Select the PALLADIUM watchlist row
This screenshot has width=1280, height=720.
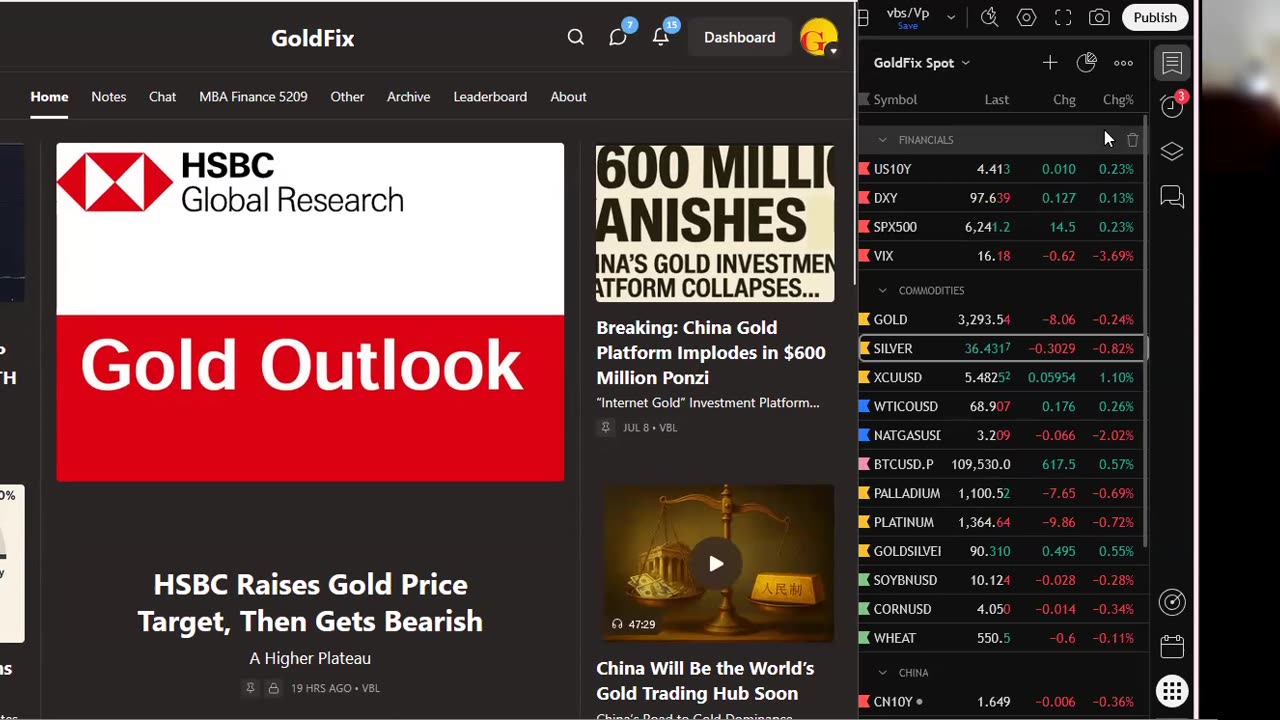click(1000, 494)
